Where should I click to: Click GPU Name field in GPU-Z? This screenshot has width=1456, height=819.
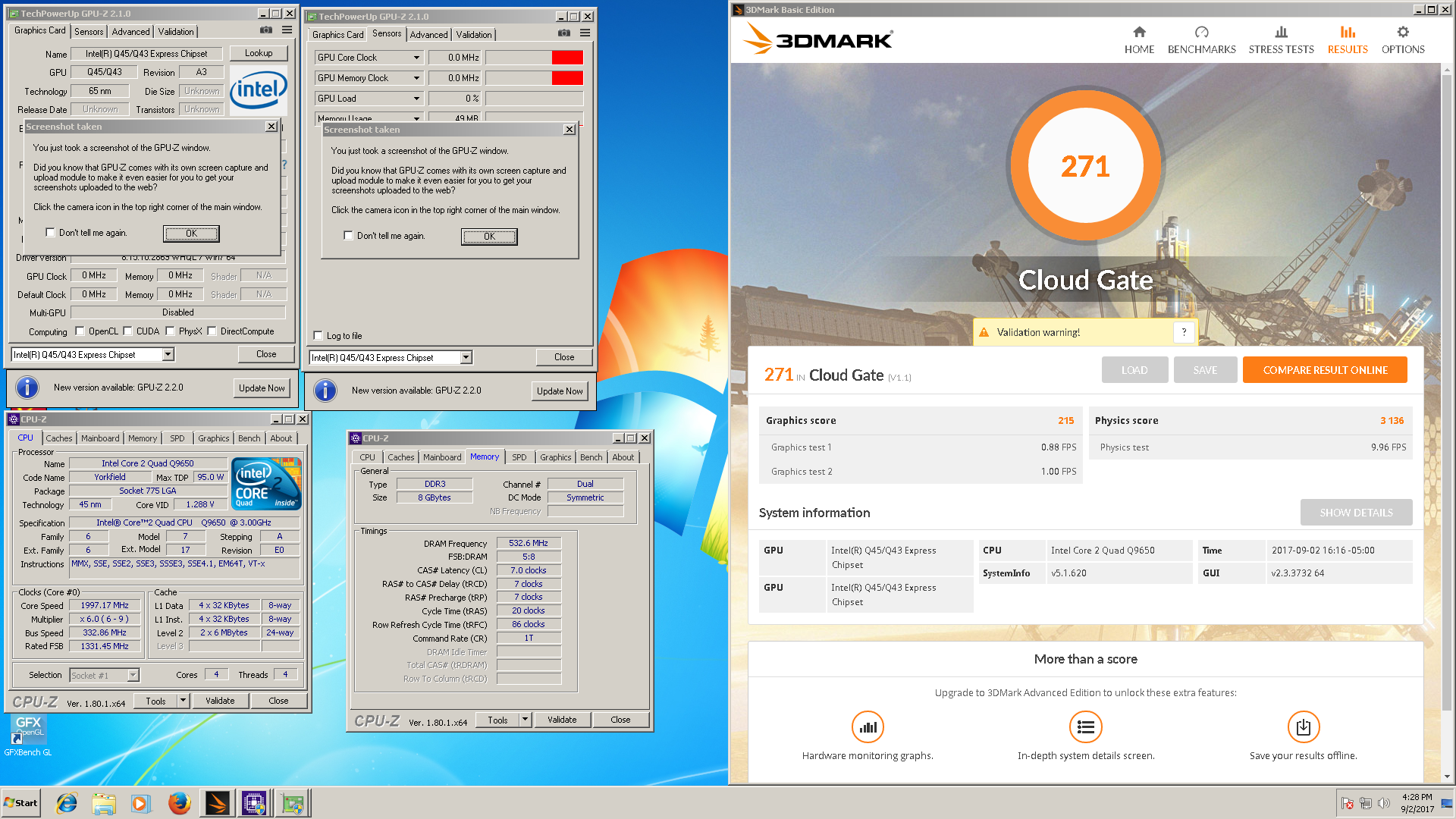tap(146, 54)
